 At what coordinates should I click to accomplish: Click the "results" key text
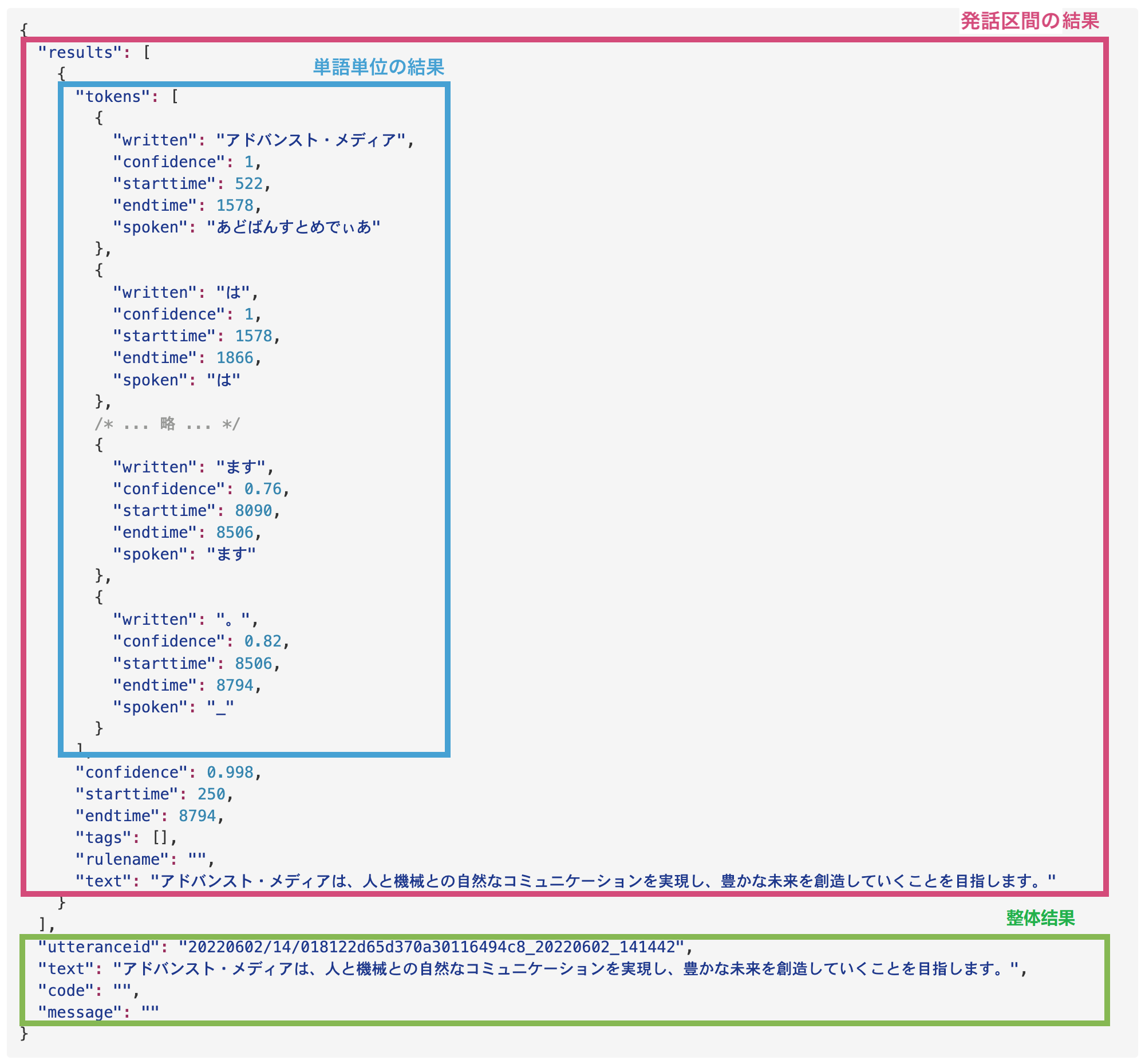click(x=80, y=52)
